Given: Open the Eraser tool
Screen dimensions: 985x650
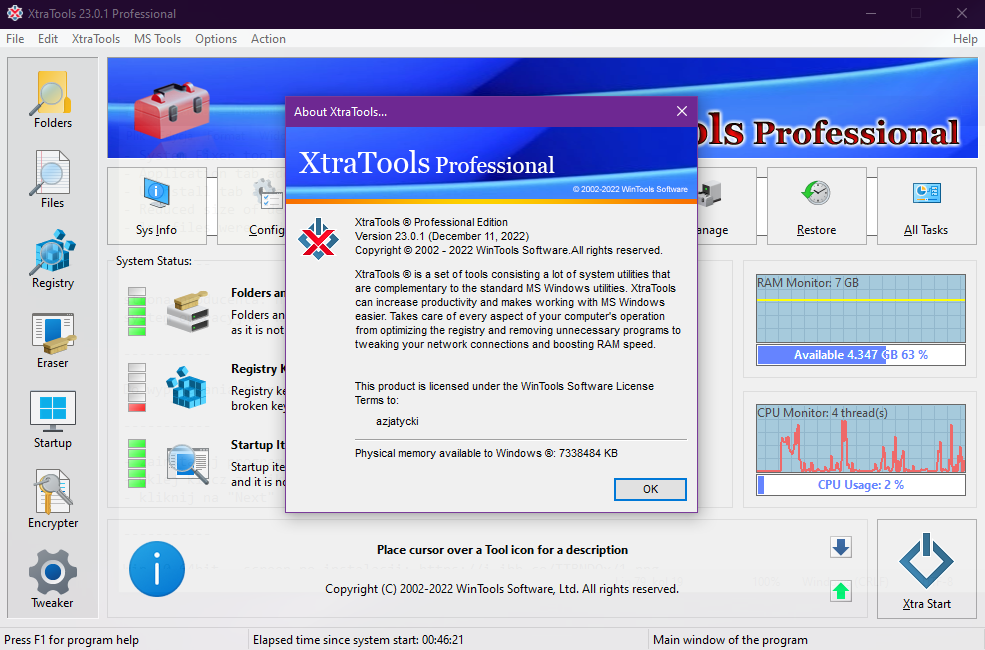Looking at the screenshot, I should pyautogui.click(x=53, y=339).
